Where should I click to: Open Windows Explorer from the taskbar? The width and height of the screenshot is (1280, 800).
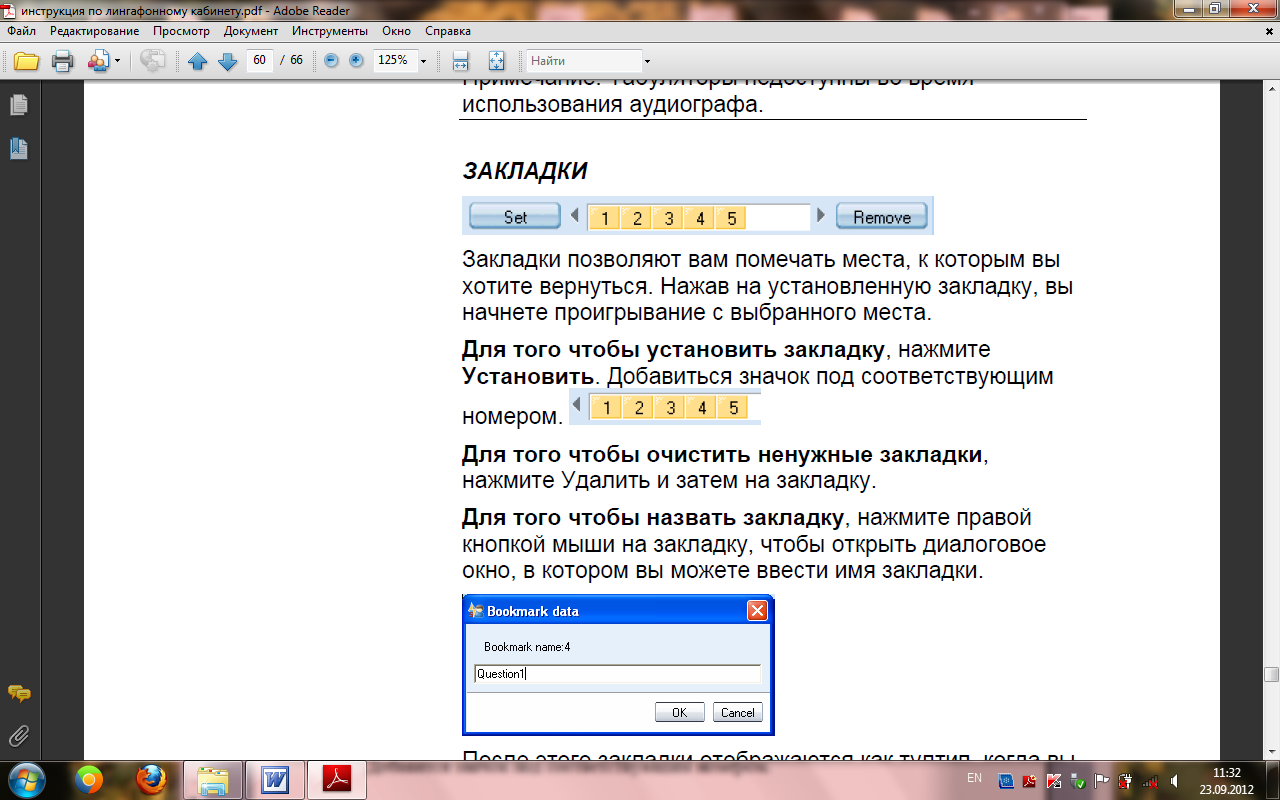[213, 780]
